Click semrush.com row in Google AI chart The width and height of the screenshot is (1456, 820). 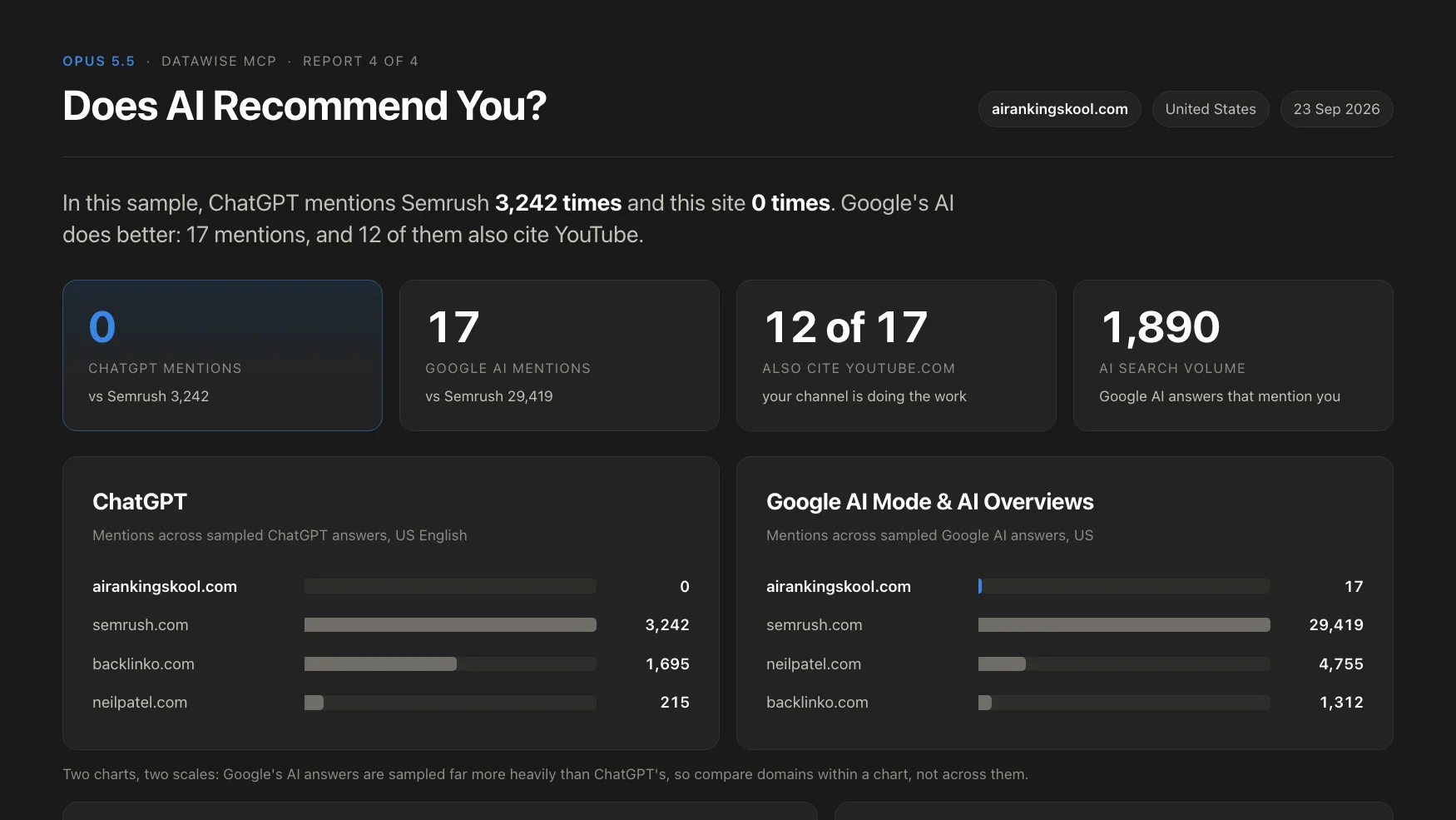click(x=1065, y=624)
